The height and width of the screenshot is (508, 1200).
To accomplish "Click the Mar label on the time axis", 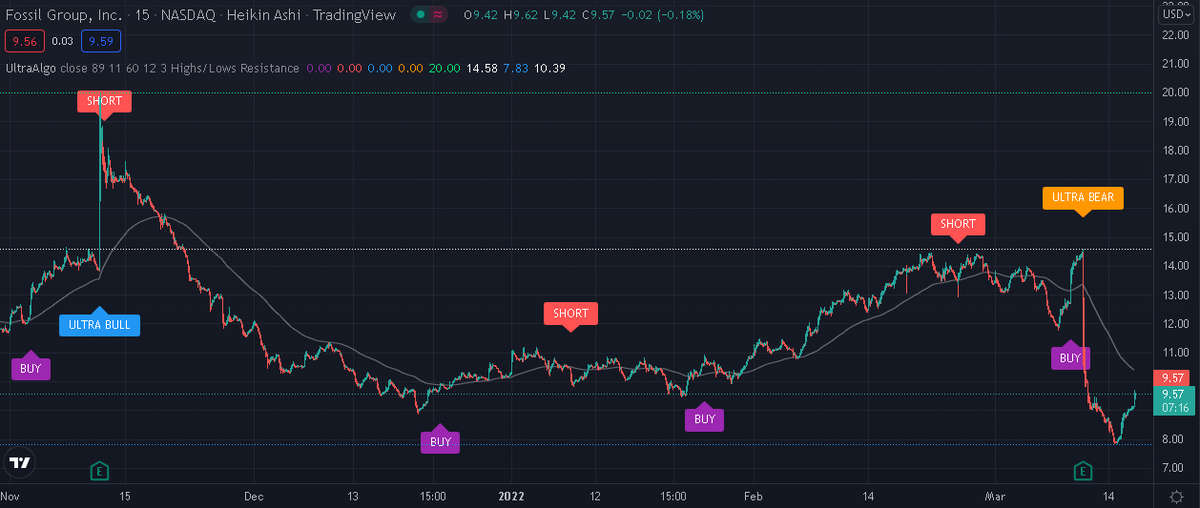I will click(996, 496).
